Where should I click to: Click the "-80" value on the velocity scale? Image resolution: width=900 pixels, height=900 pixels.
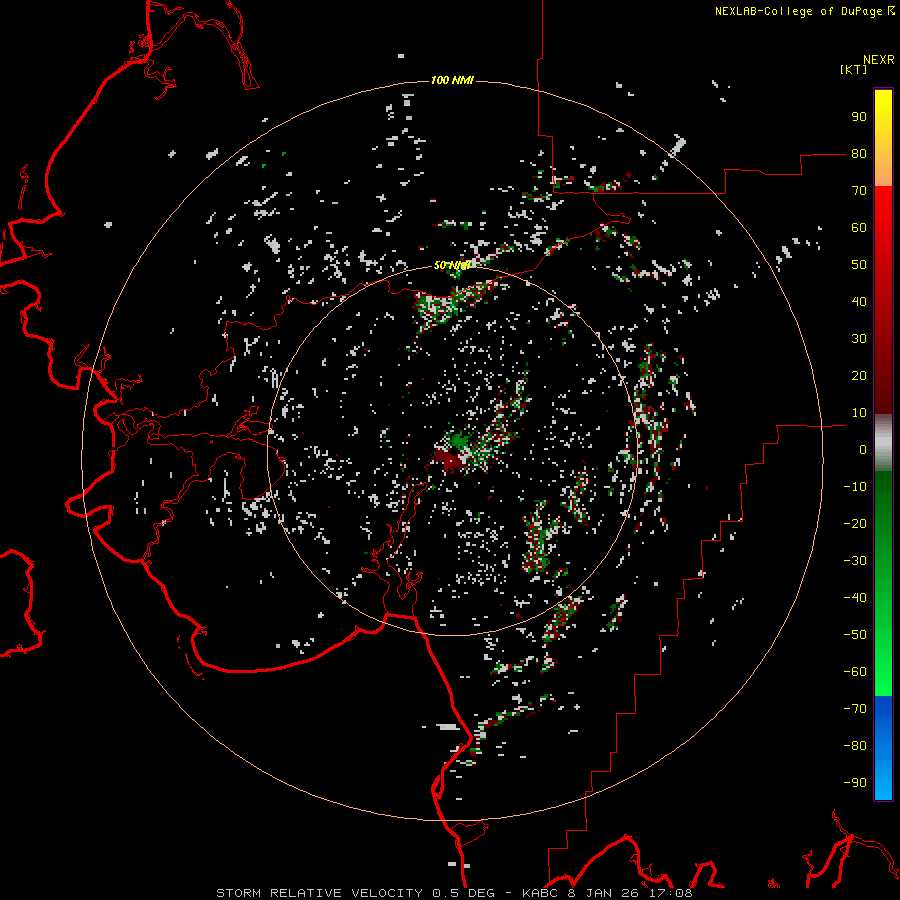click(x=855, y=746)
